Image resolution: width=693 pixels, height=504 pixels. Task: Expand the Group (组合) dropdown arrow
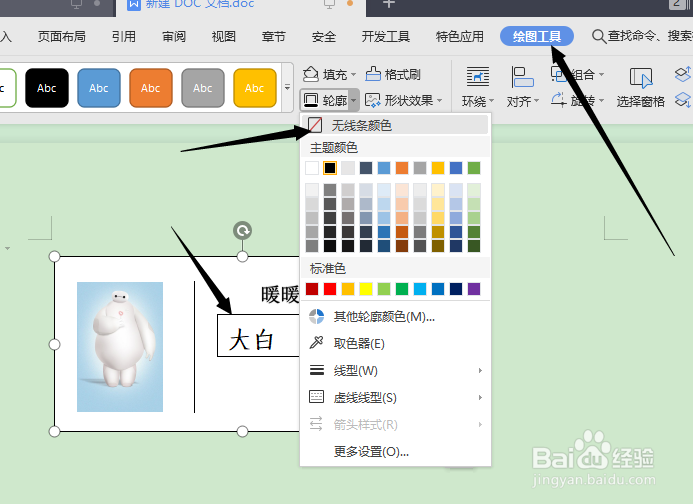pyautogui.click(x=601, y=74)
